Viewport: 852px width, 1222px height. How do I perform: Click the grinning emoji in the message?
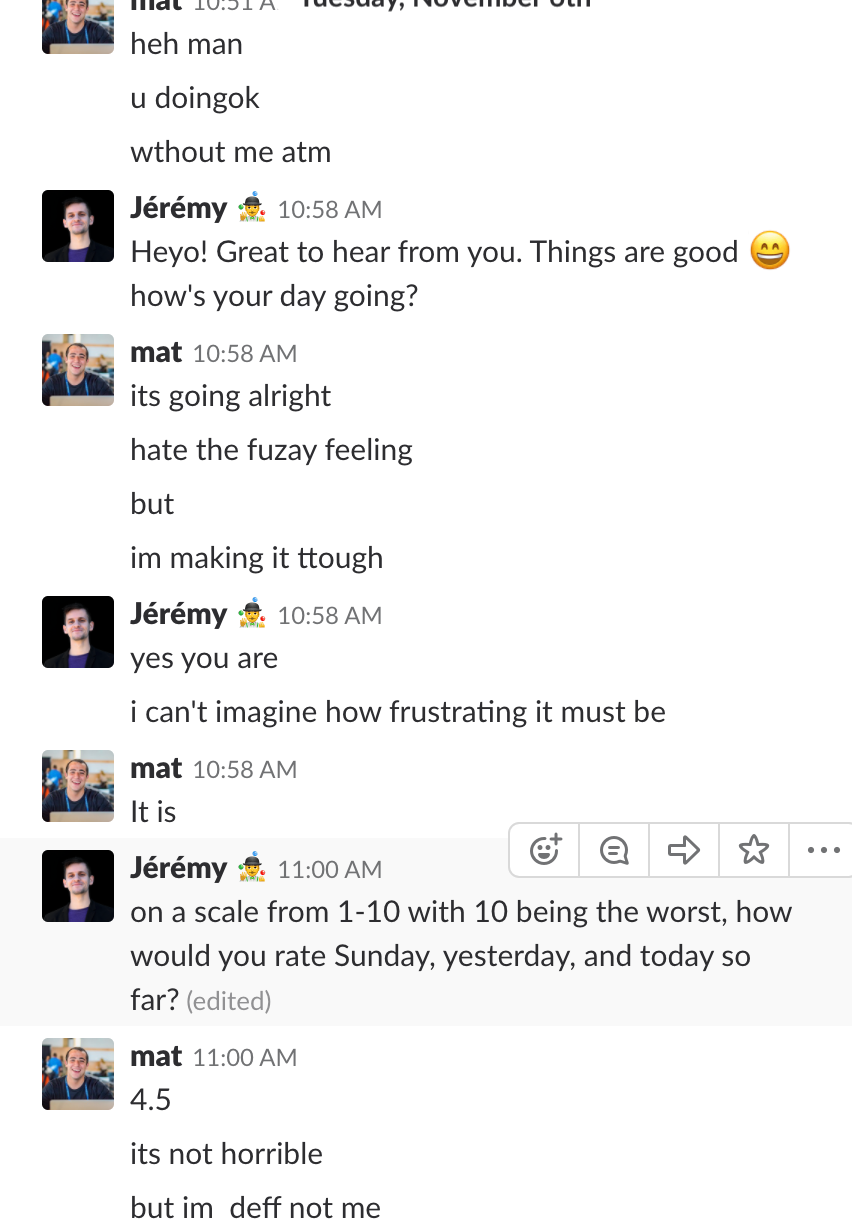(x=769, y=251)
